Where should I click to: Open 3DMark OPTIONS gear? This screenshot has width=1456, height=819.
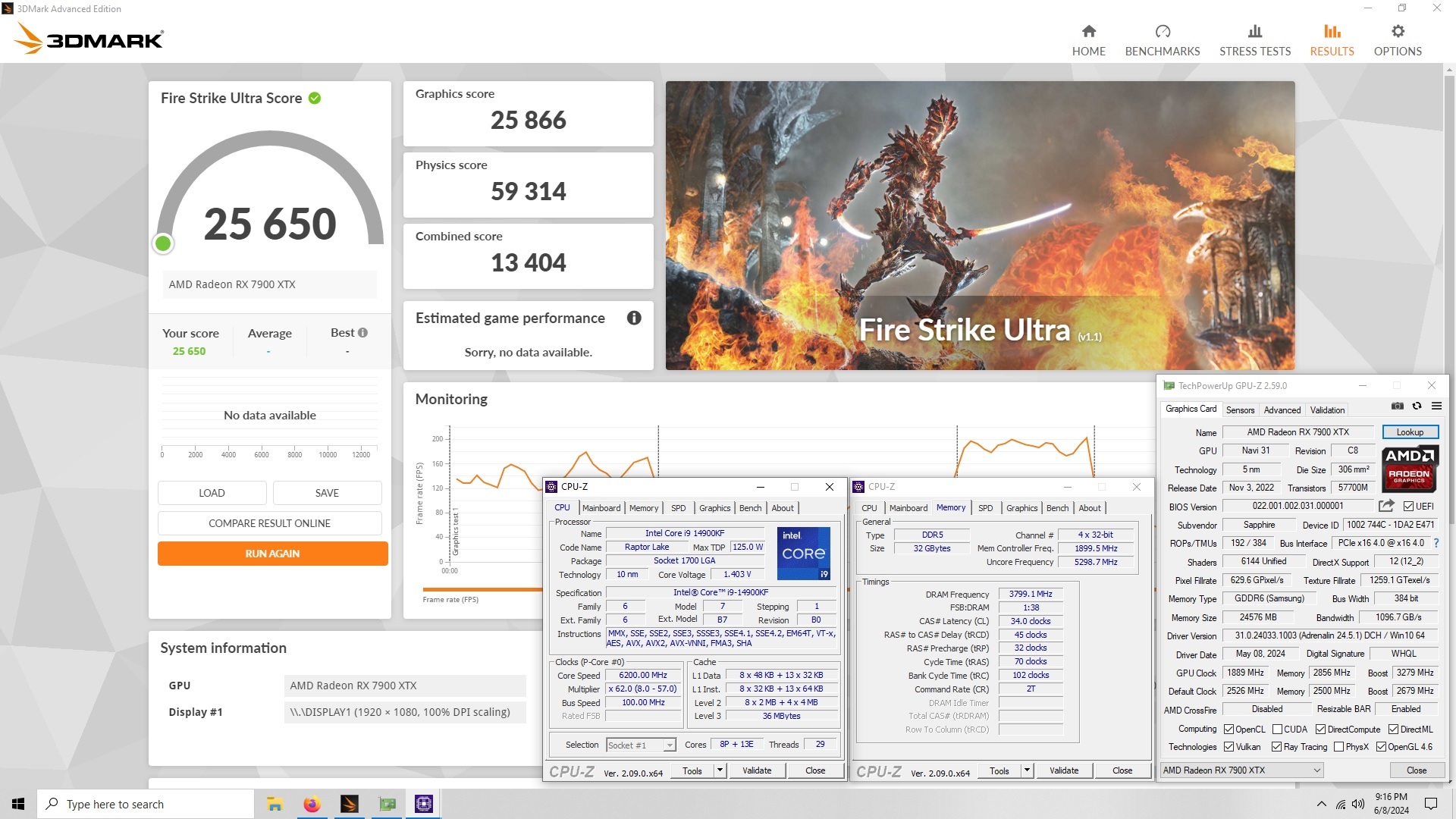tap(1398, 41)
